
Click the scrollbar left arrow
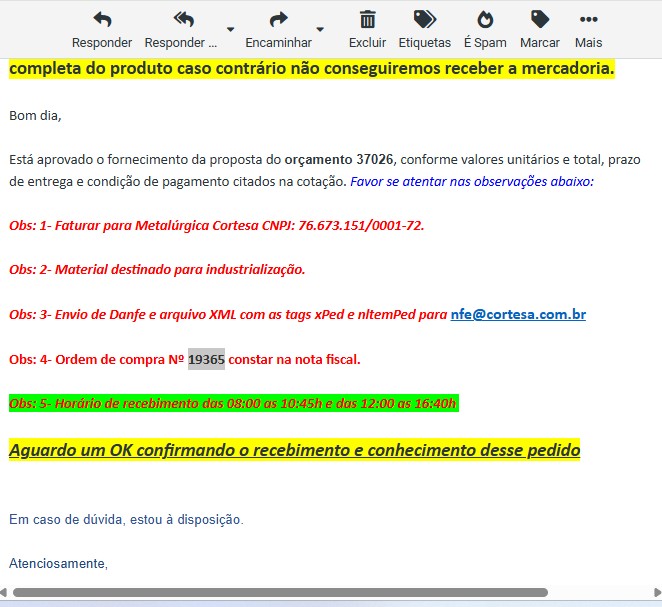tap(6, 593)
